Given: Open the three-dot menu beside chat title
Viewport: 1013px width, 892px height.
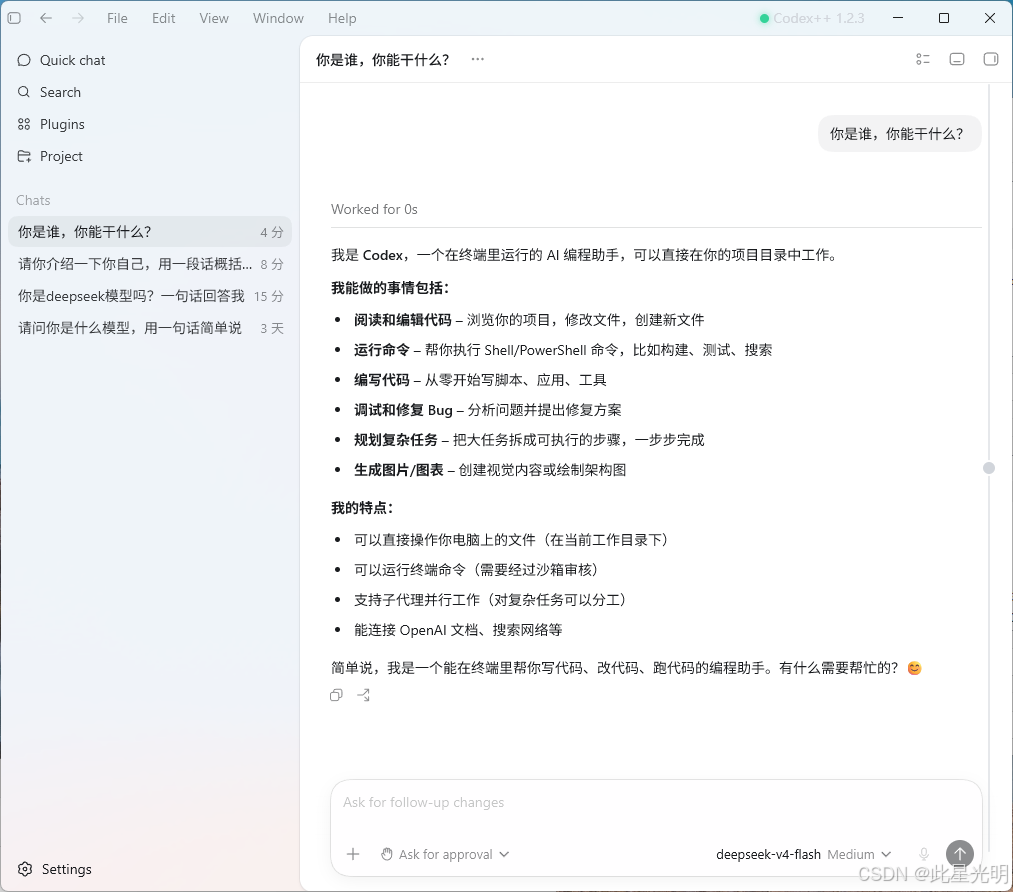Looking at the screenshot, I should (477, 59).
